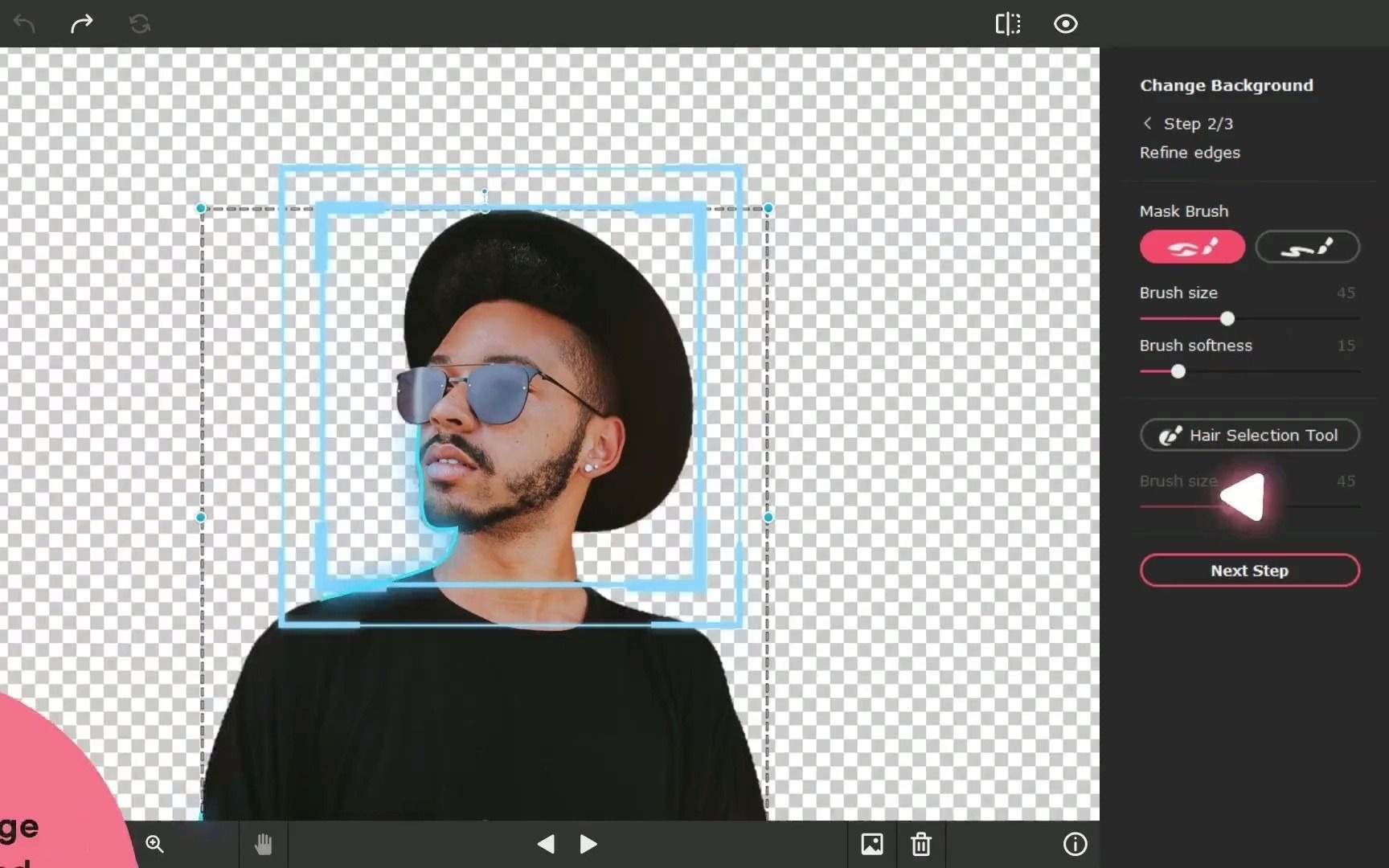Viewport: 1389px width, 868px height.
Task: Click the rotation handle above the selection
Action: (485, 192)
